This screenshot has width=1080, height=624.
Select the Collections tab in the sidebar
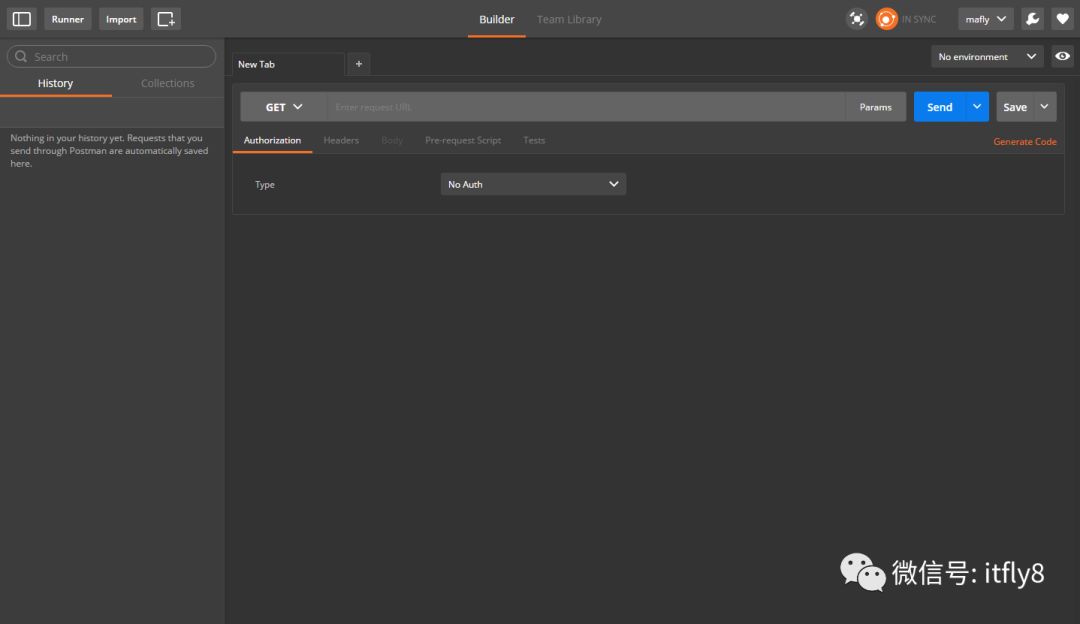coord(167,83)
